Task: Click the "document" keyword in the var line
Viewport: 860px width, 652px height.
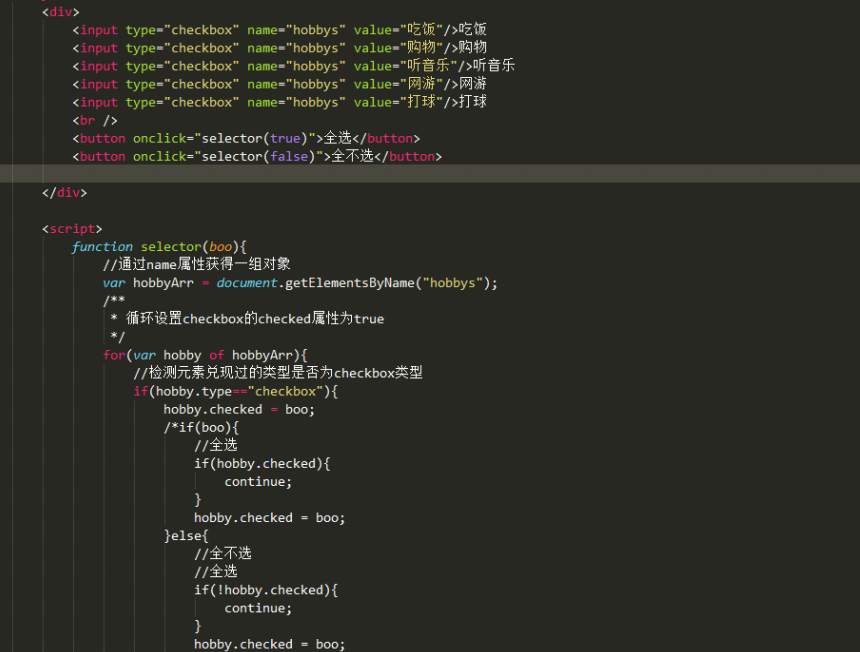Action: (x=247, y=283)
